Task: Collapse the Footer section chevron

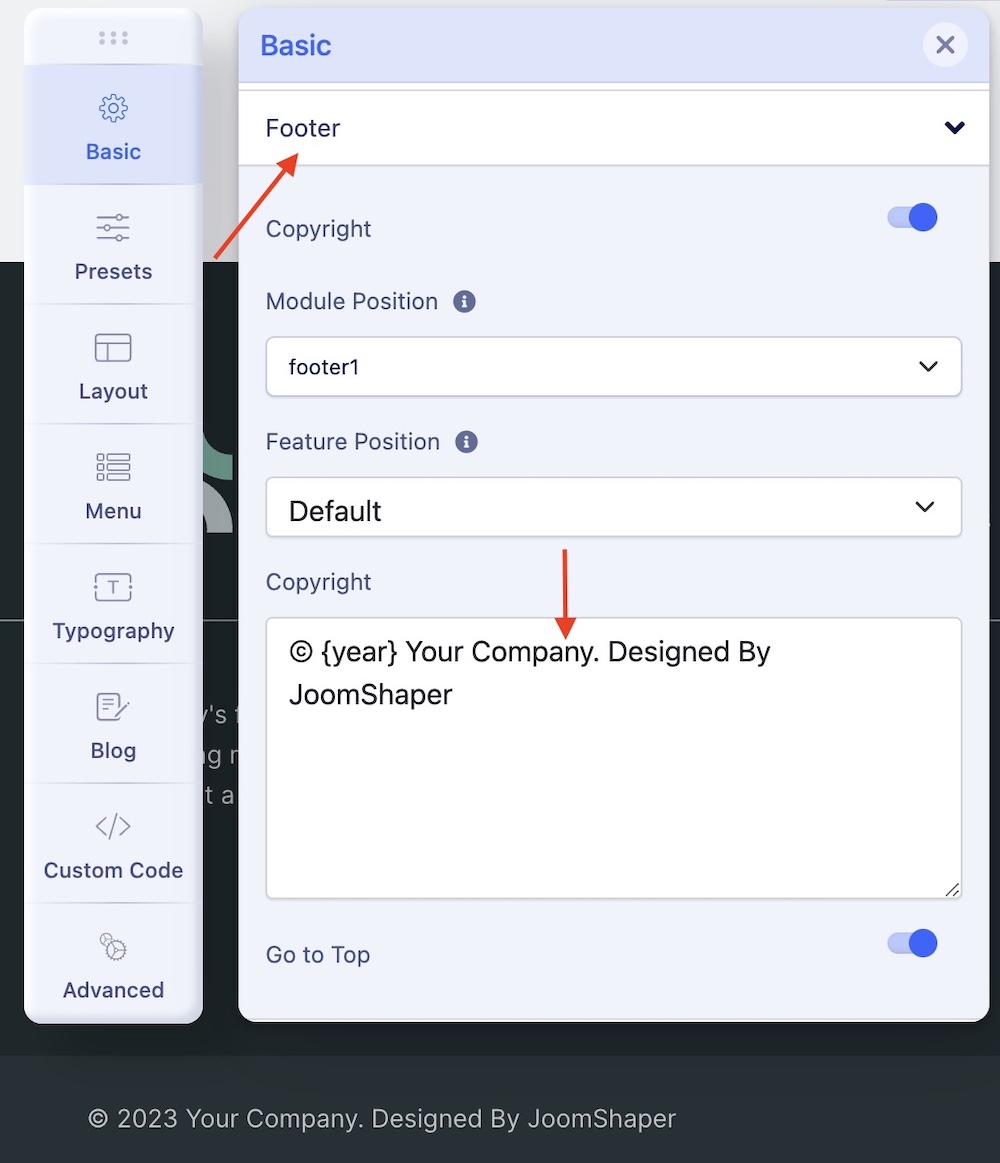Action: click(x=954, y=128)
